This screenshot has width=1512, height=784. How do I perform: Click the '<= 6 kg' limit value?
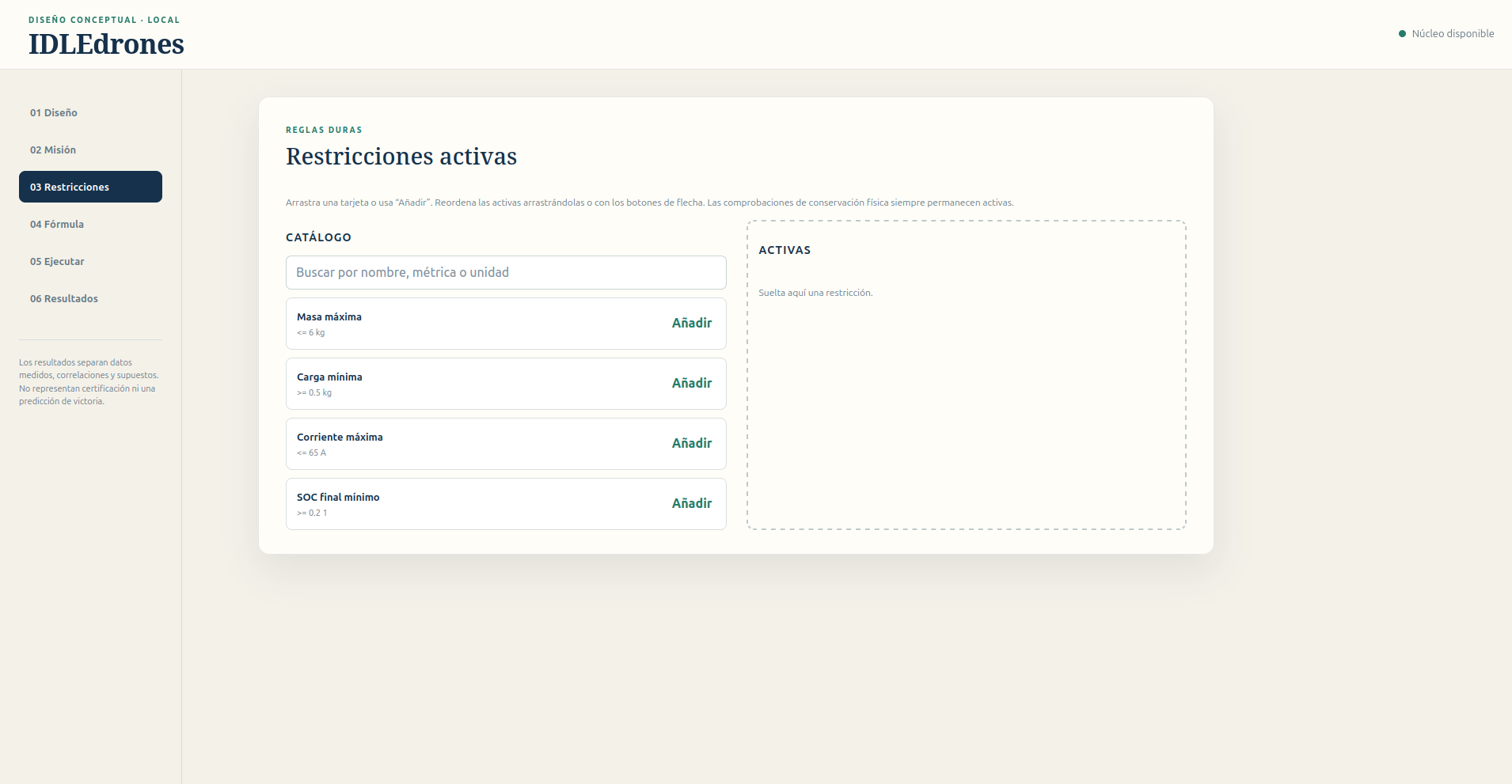click(310, 332)
